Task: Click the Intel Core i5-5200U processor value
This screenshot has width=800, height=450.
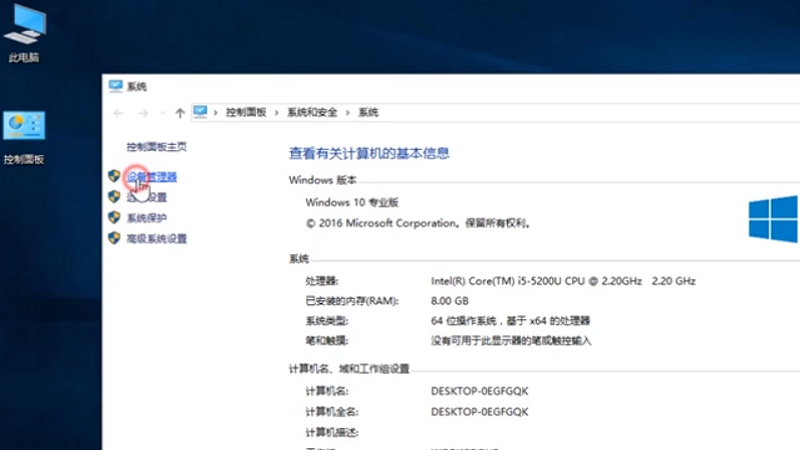Action: (x=563, y=281)
